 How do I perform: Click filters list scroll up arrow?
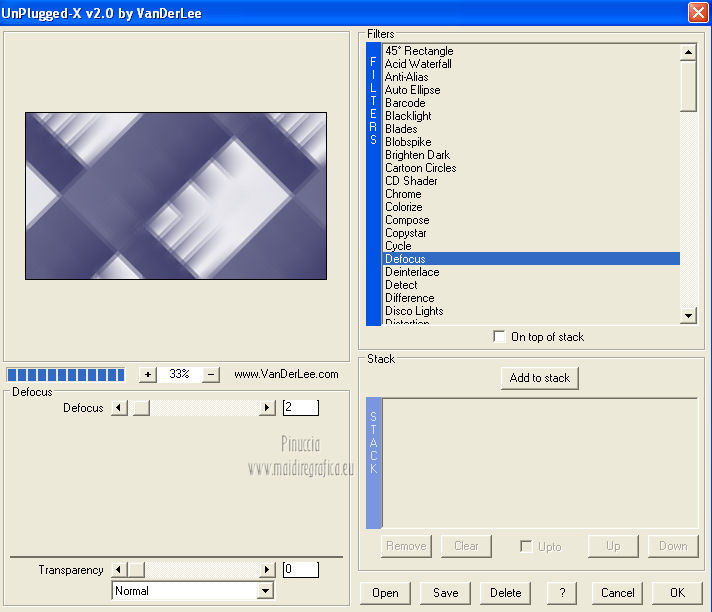pyautogui.click(x=688, y=52)
